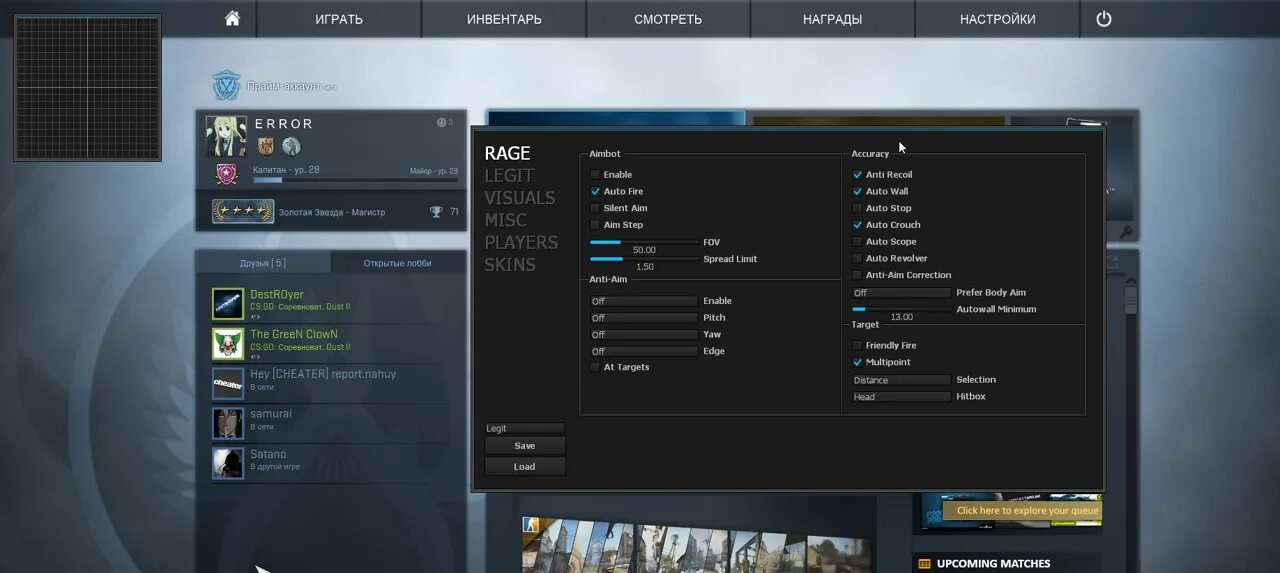Select the VISUALS tab
This screenshot has width=1280, height=573.
(x=520, y=198)
